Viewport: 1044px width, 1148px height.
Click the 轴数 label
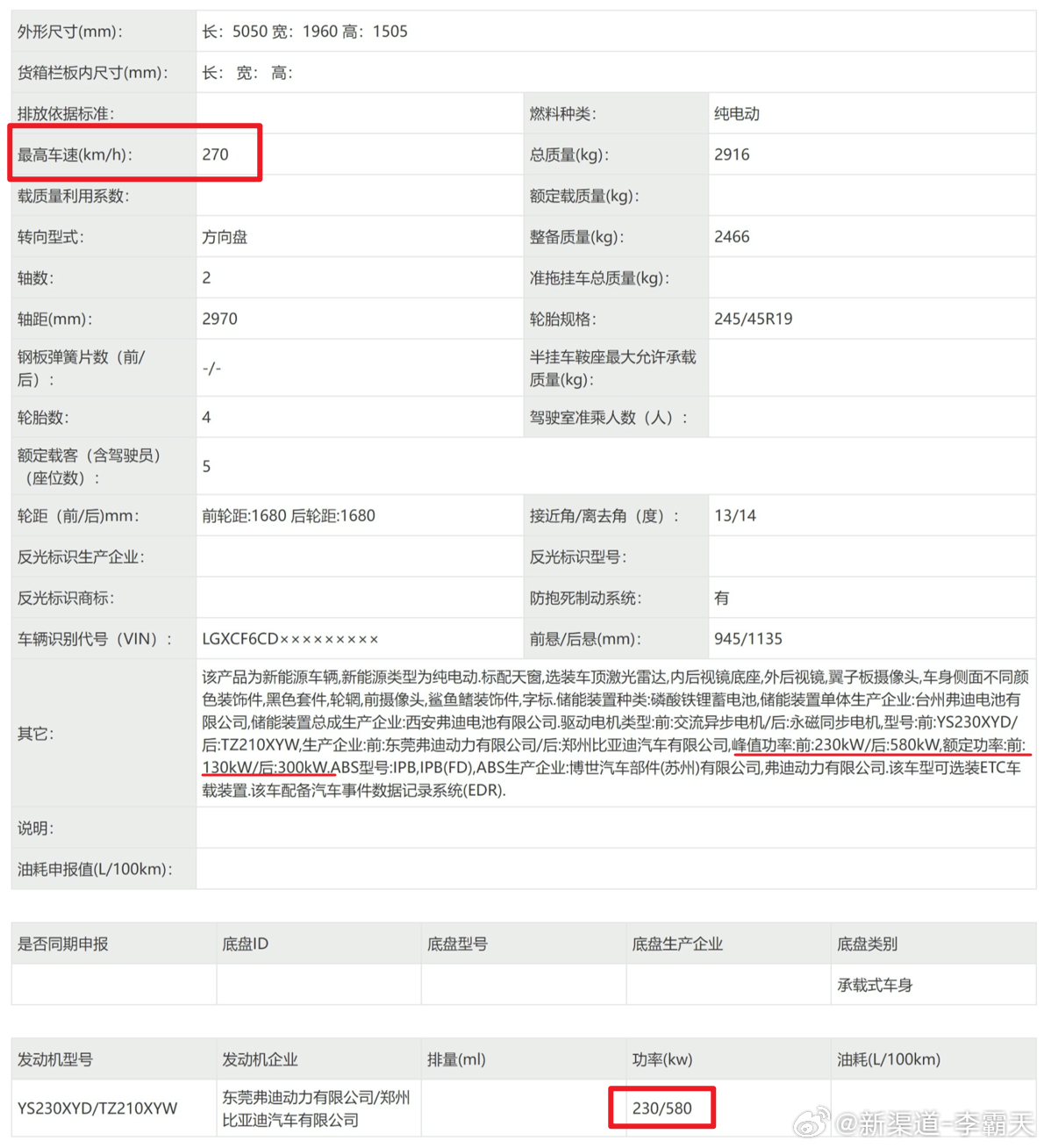pos(36,278)
